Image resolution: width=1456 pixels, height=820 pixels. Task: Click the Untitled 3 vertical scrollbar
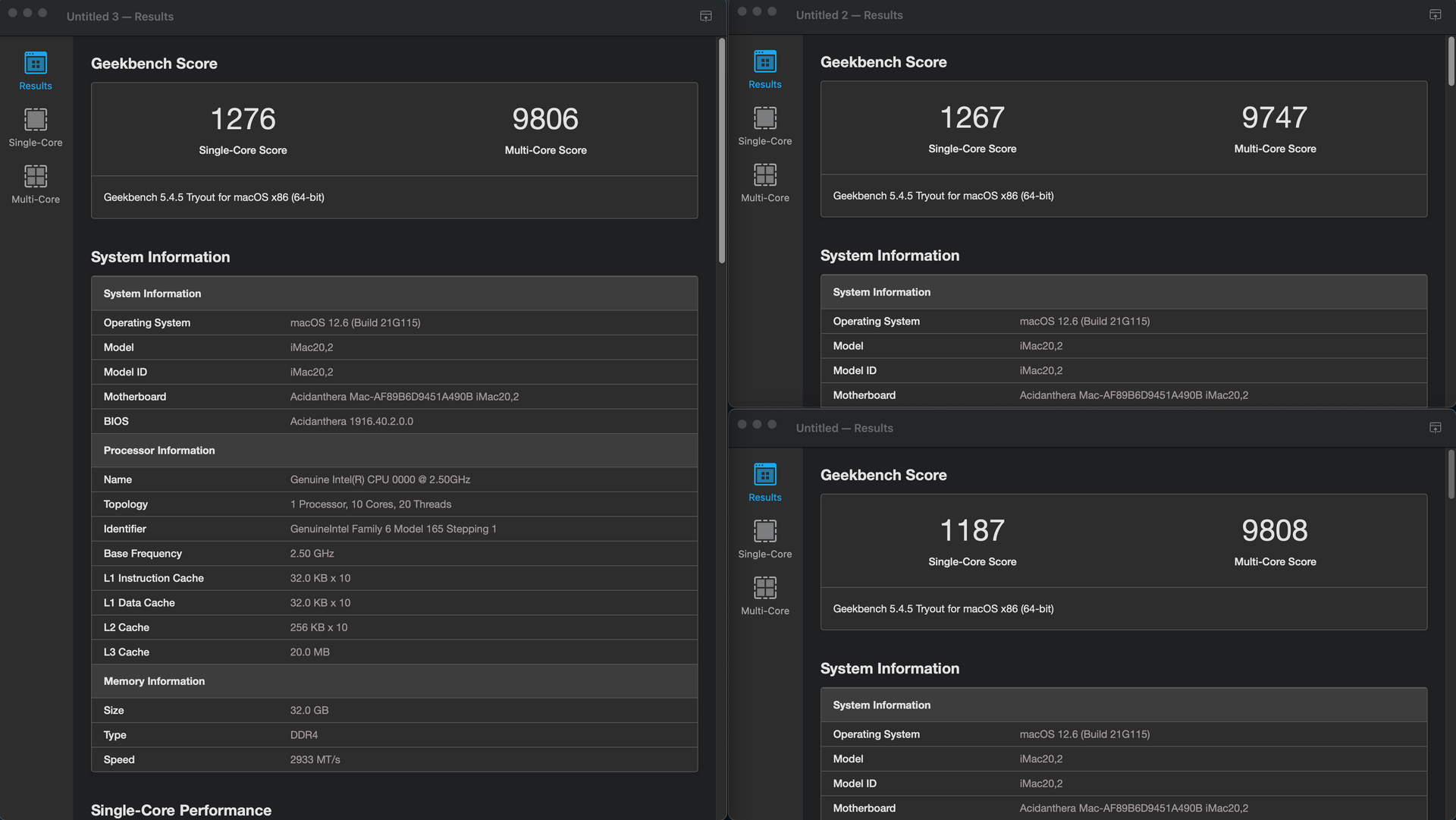point(721,150)
